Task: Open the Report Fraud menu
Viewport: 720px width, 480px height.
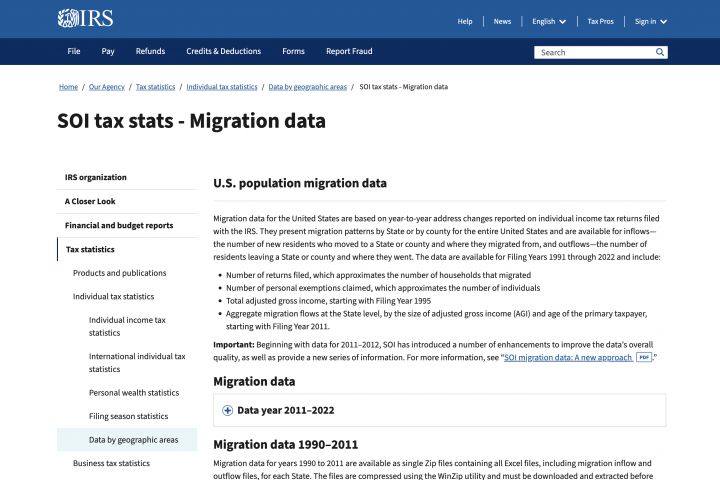Action: click(x=349, y=51)
